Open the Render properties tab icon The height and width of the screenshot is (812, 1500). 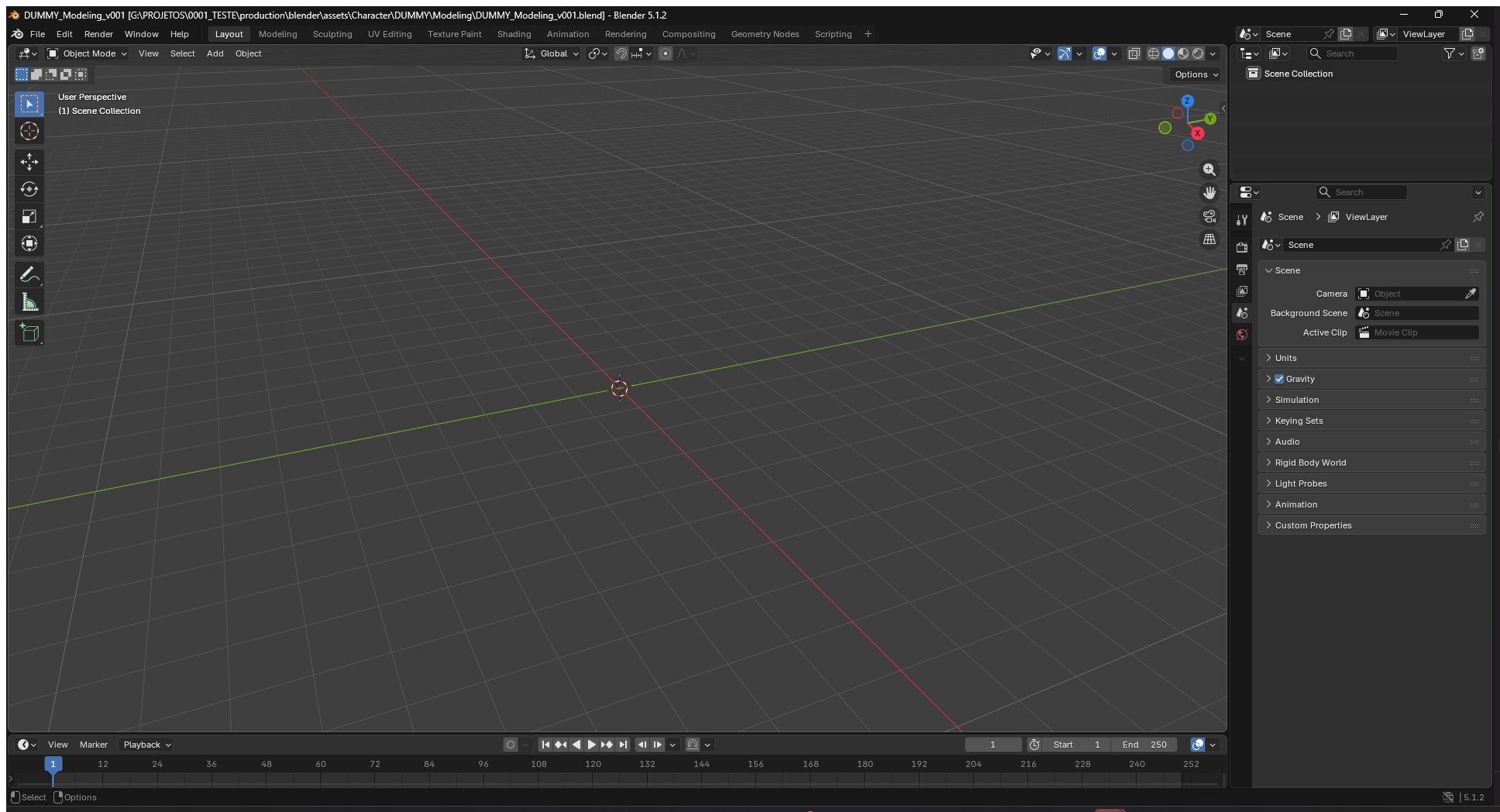coord(1242,247)
